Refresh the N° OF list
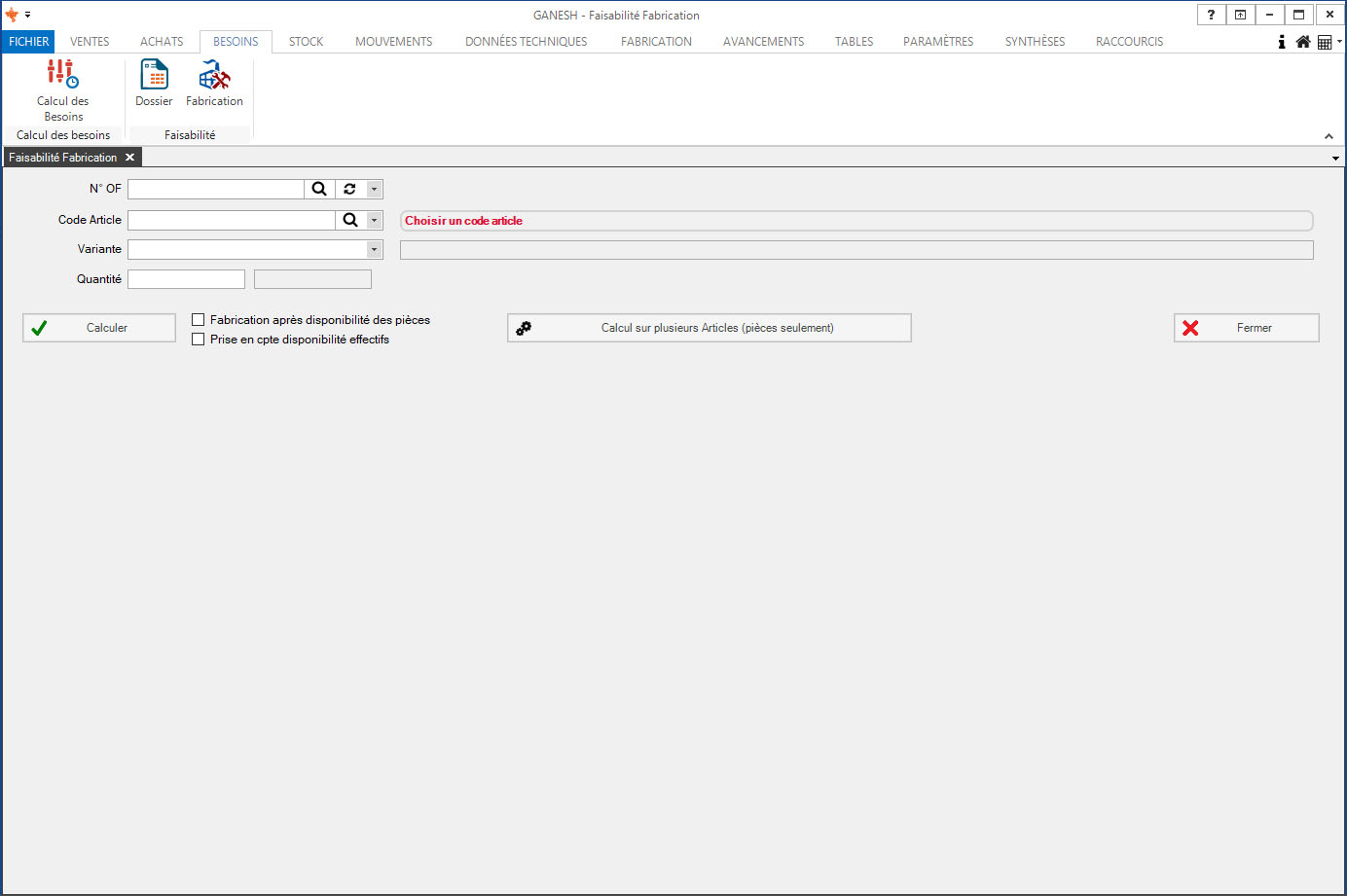 tap(350, 189)
